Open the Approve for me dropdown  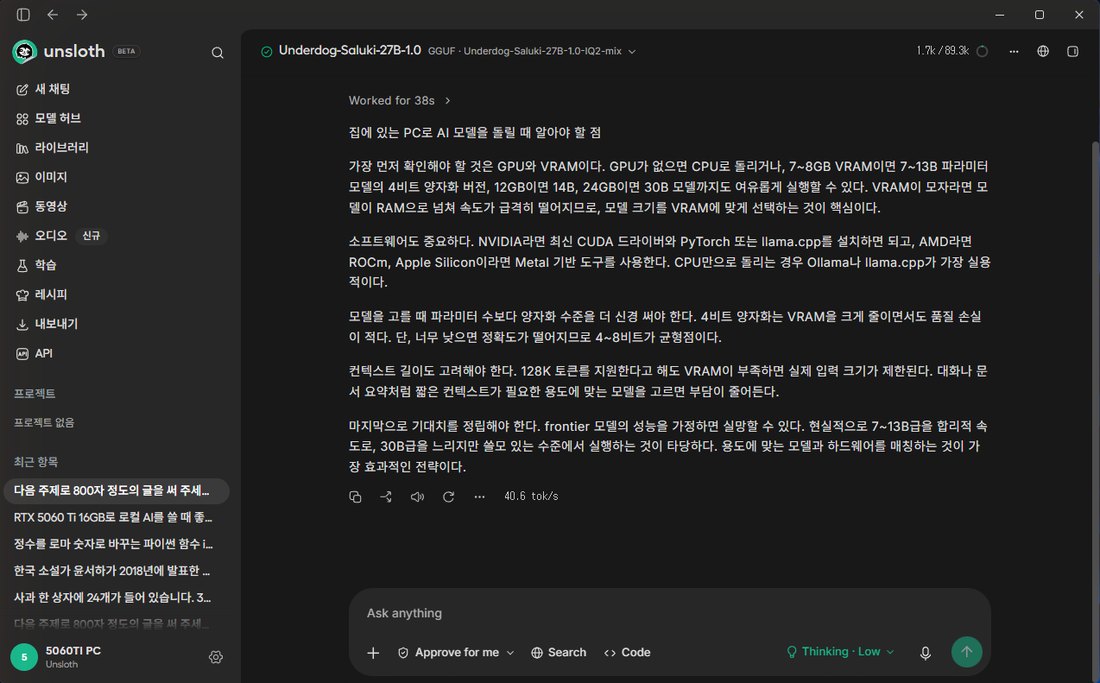456,653
